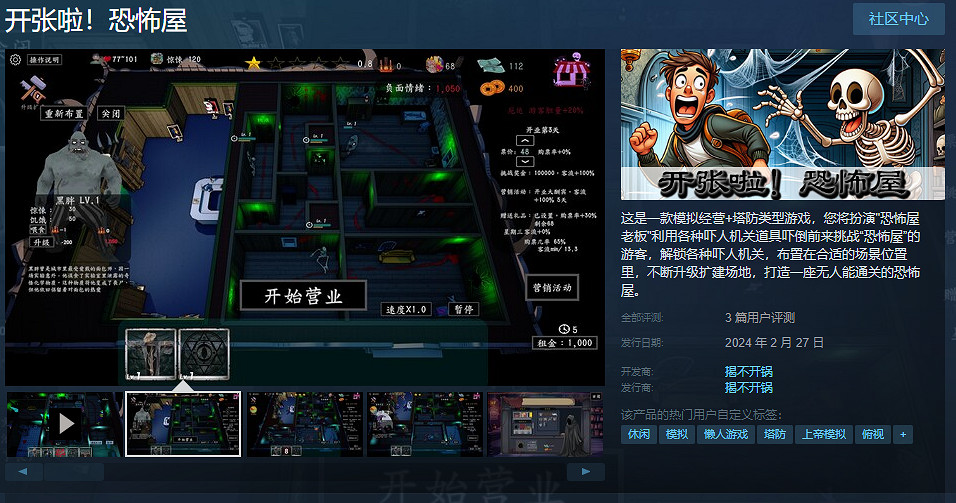Image resolution: width=956 pixels, height=503 pixels.
Task: Click the 负面情绪: 1,050 readout
Action: (422, 88)
